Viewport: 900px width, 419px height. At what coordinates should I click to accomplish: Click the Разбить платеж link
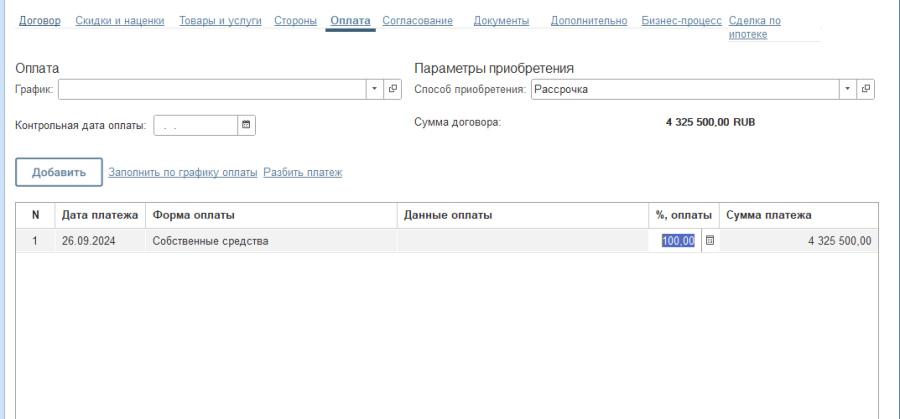(302, 172)
